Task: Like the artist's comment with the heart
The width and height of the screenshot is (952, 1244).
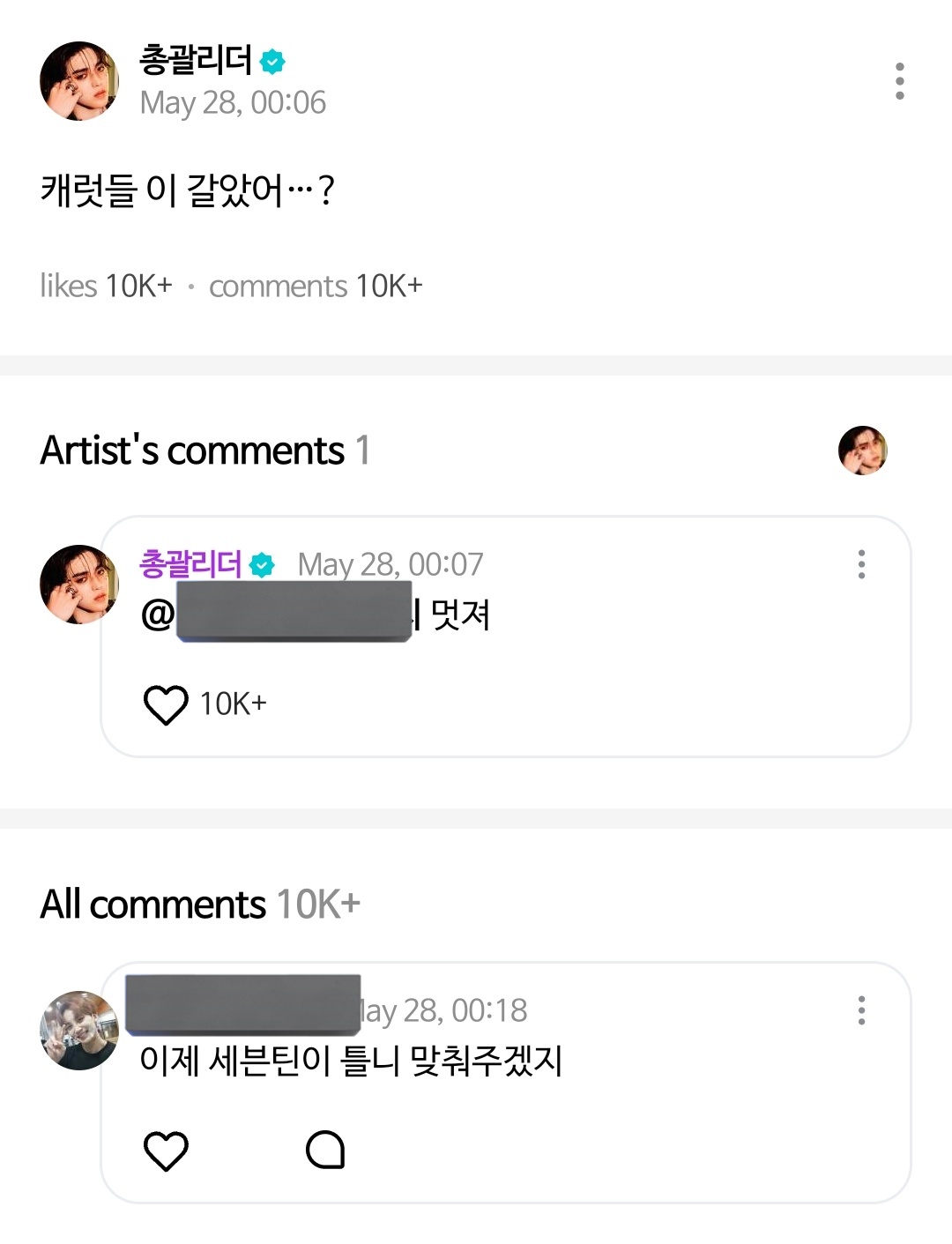Action: (166, 704)
